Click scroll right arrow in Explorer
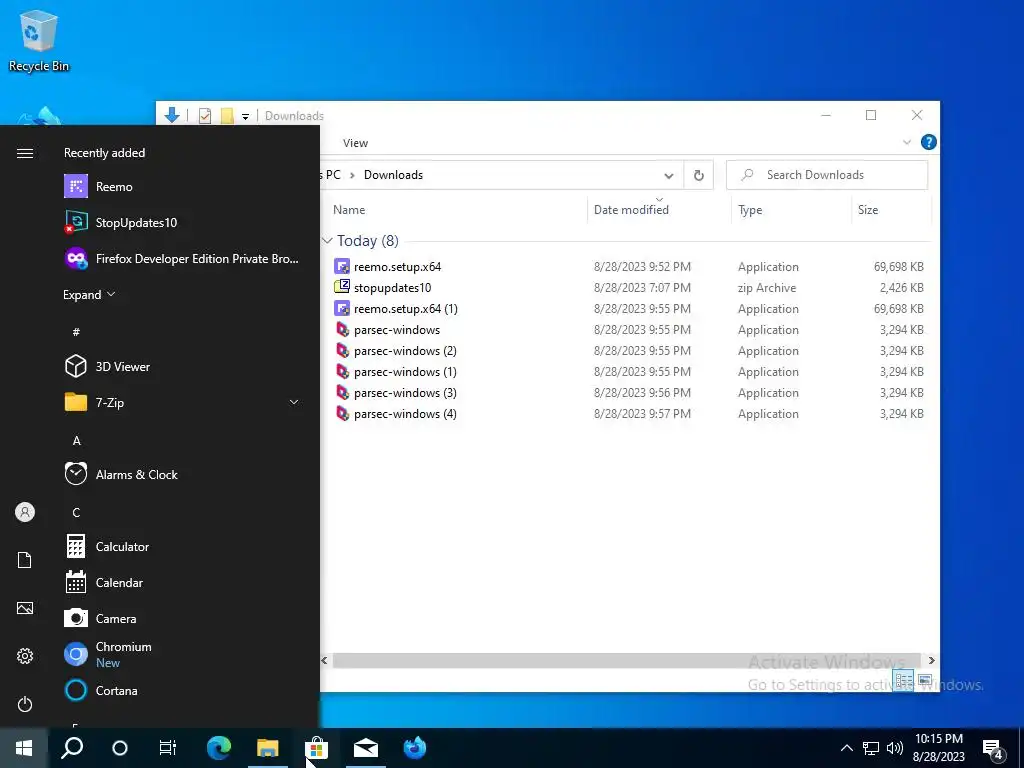 click(931, 660)
